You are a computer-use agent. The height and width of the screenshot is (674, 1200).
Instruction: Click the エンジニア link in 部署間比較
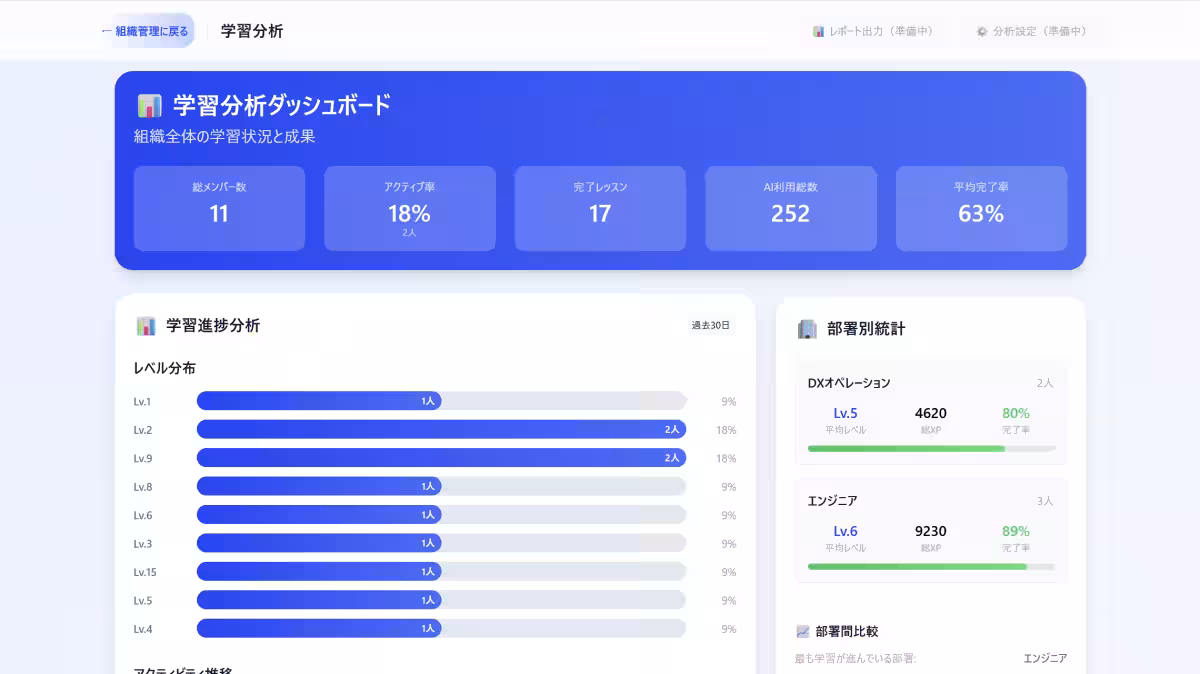click(x=1046, y=658)
